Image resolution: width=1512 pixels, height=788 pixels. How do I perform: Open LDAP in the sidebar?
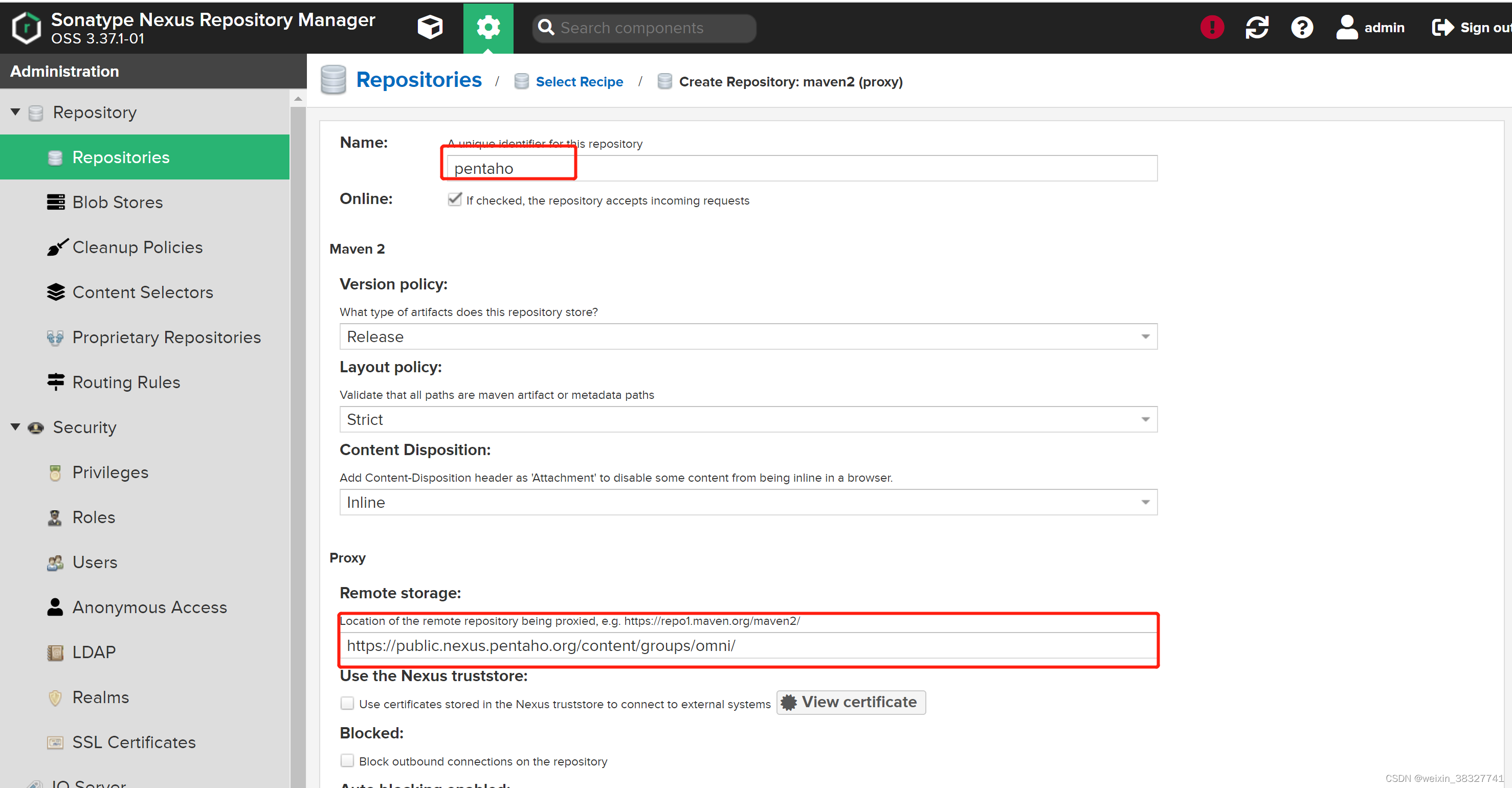click(144, 652)
